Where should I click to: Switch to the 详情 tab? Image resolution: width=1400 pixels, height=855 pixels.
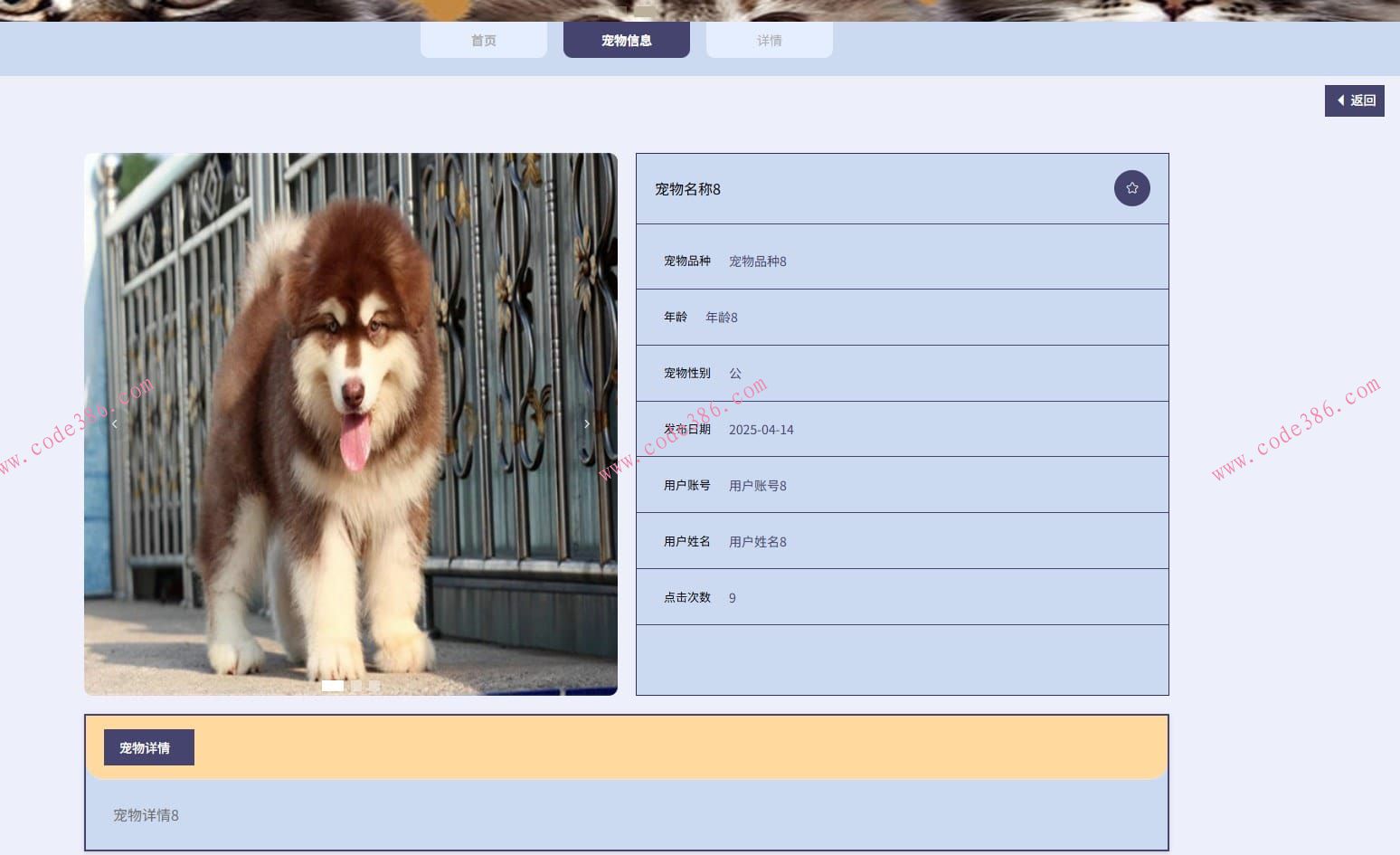coord(769,41)
